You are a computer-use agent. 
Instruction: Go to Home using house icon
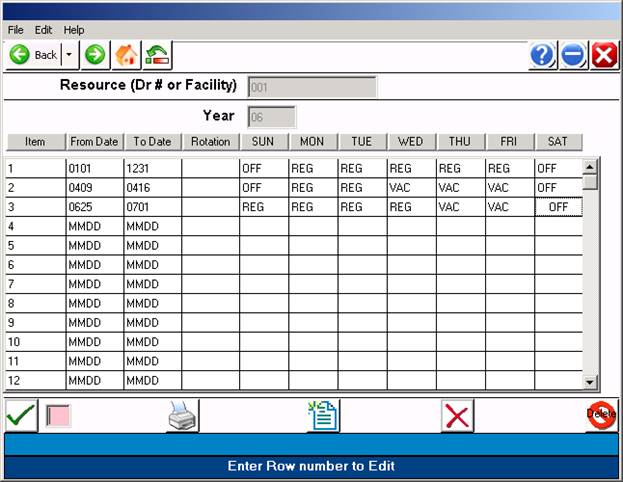[126, 55]
